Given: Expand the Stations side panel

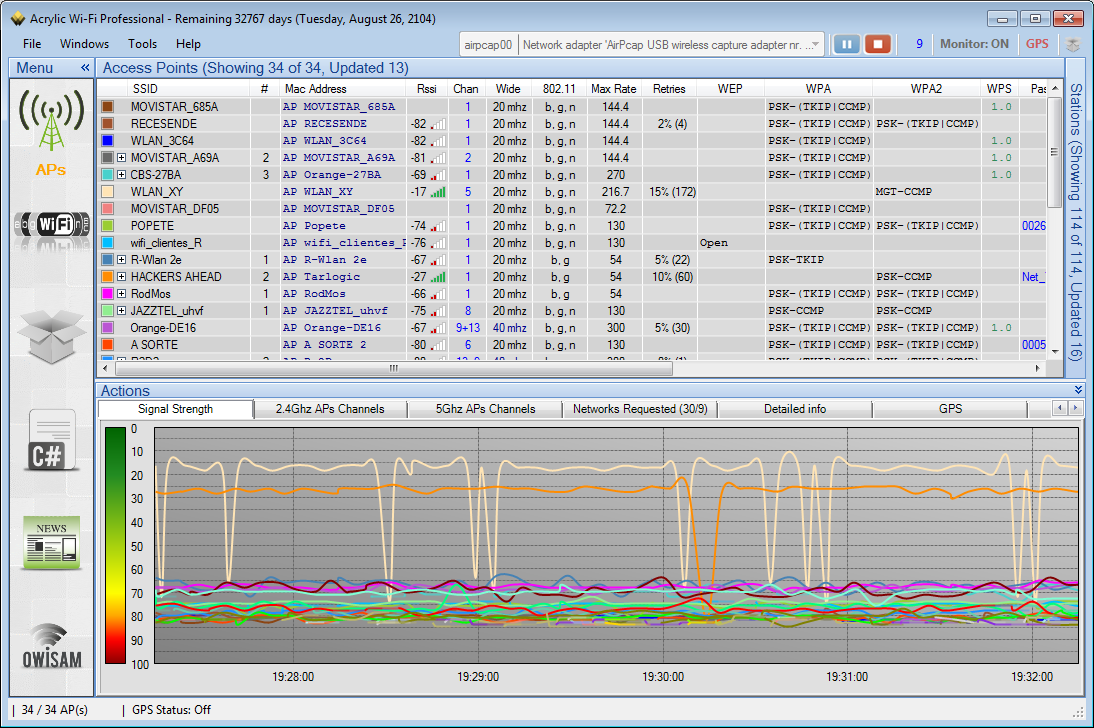Looking at the screenshot, I should coord(1075,222).
